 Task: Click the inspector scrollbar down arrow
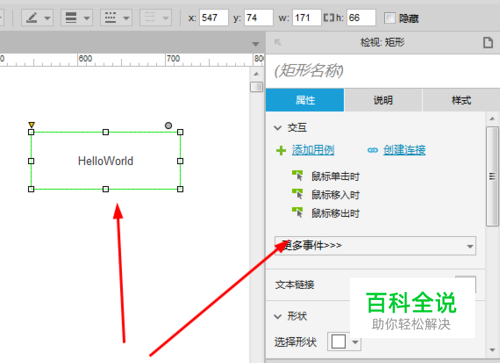pos(493,350)
